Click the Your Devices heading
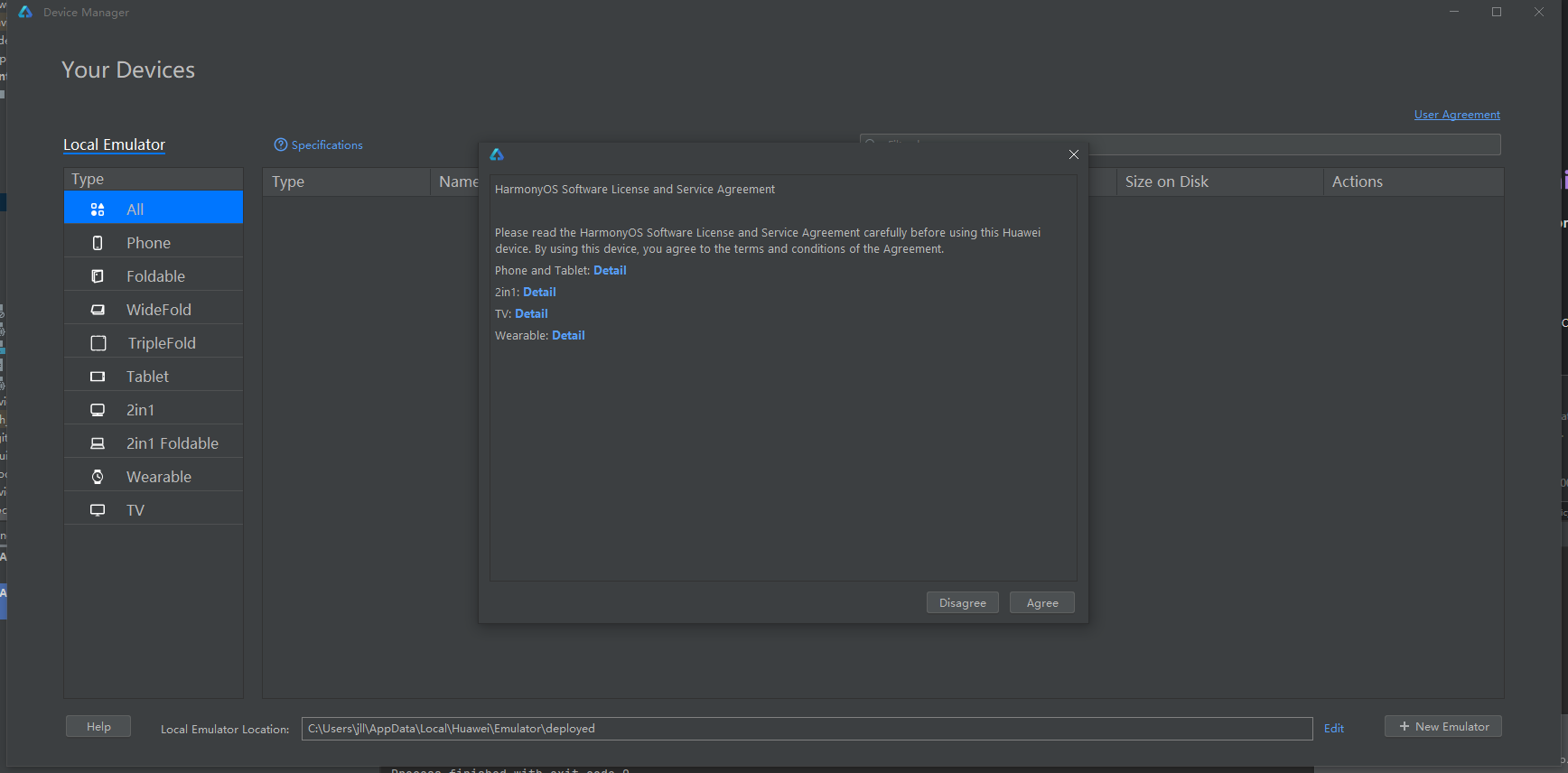The height and width of the screenshot is (773, 1568). [128, 70]
